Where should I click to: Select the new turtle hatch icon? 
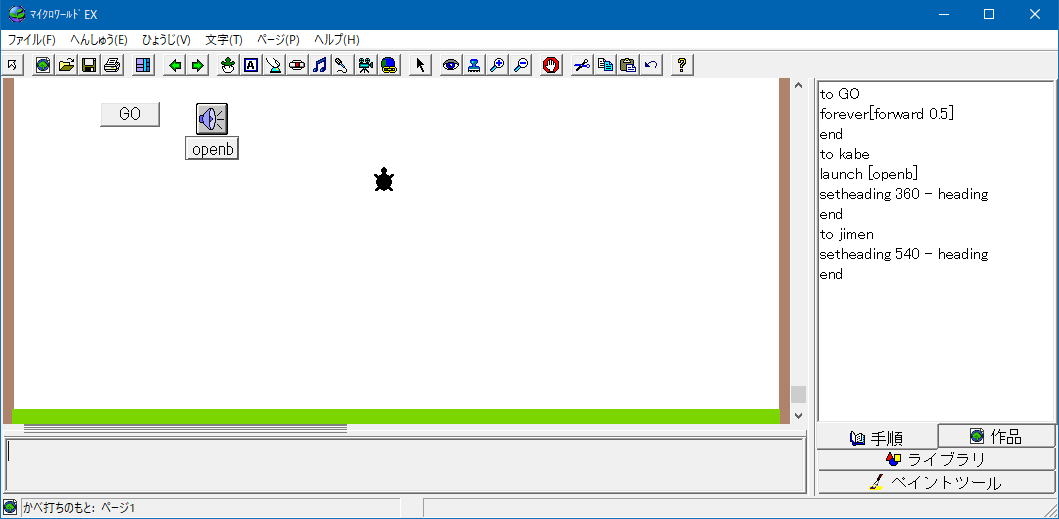[x=228, y=66]
